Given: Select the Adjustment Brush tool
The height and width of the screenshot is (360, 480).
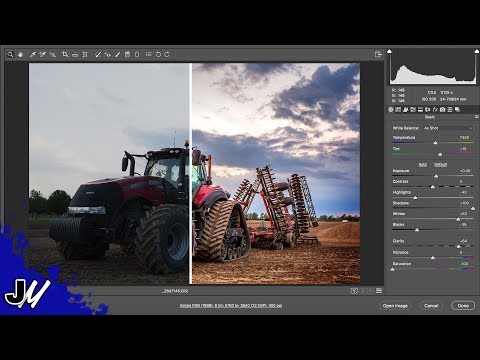Looking at the screenshot, I should click(117, 54).
